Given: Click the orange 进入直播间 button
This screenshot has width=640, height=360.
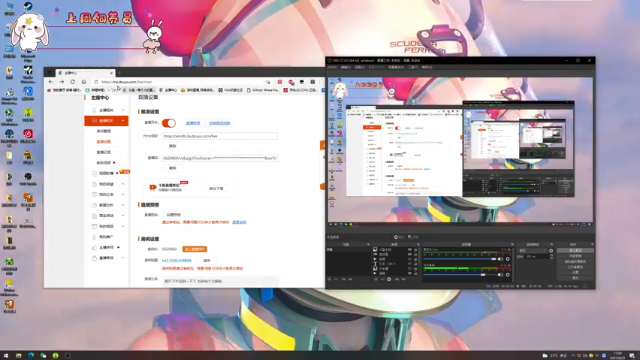Looking at the screenshot, I should click(x=195, y=249).
